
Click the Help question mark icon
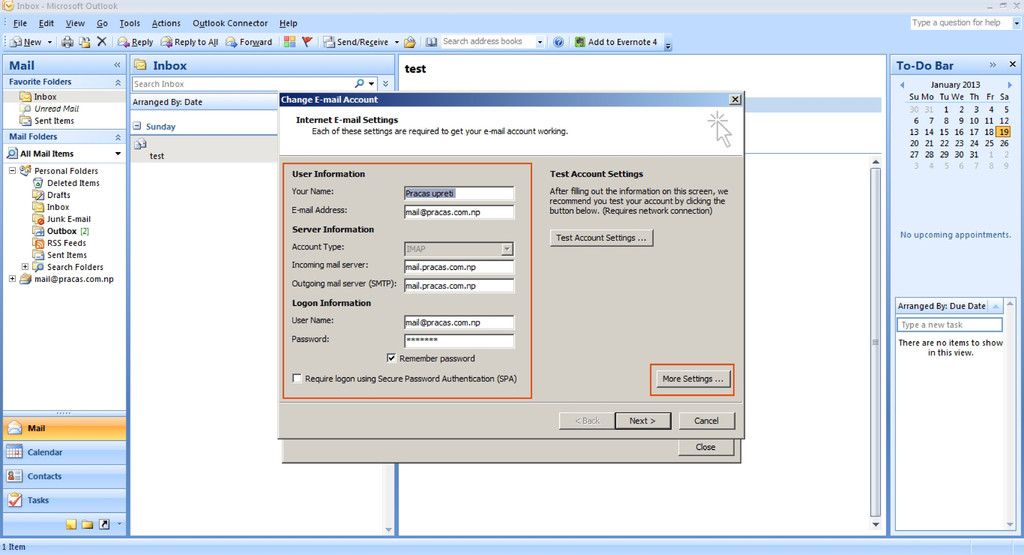tap(558, 42)
